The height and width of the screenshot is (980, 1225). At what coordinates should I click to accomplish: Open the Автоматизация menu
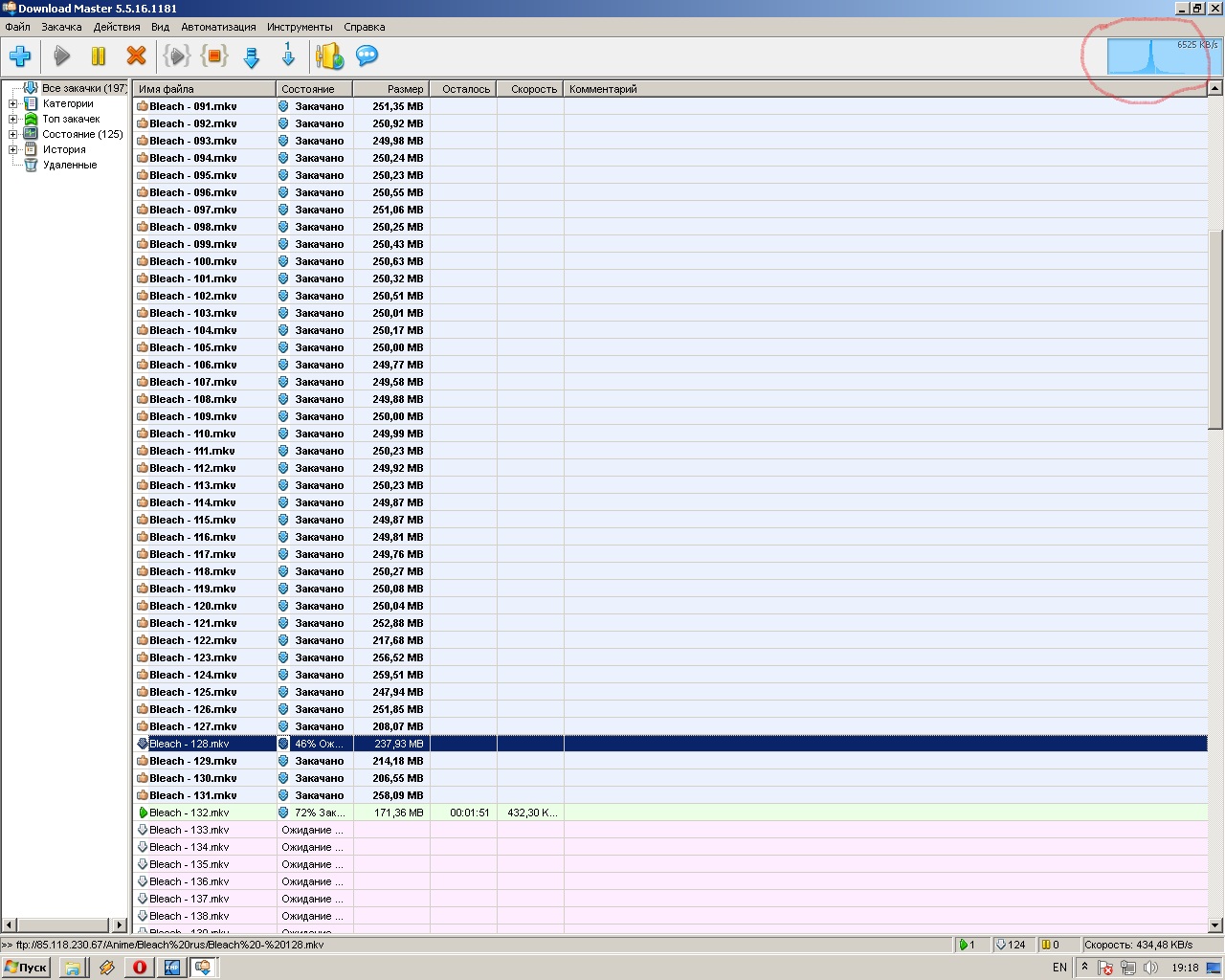218,27
